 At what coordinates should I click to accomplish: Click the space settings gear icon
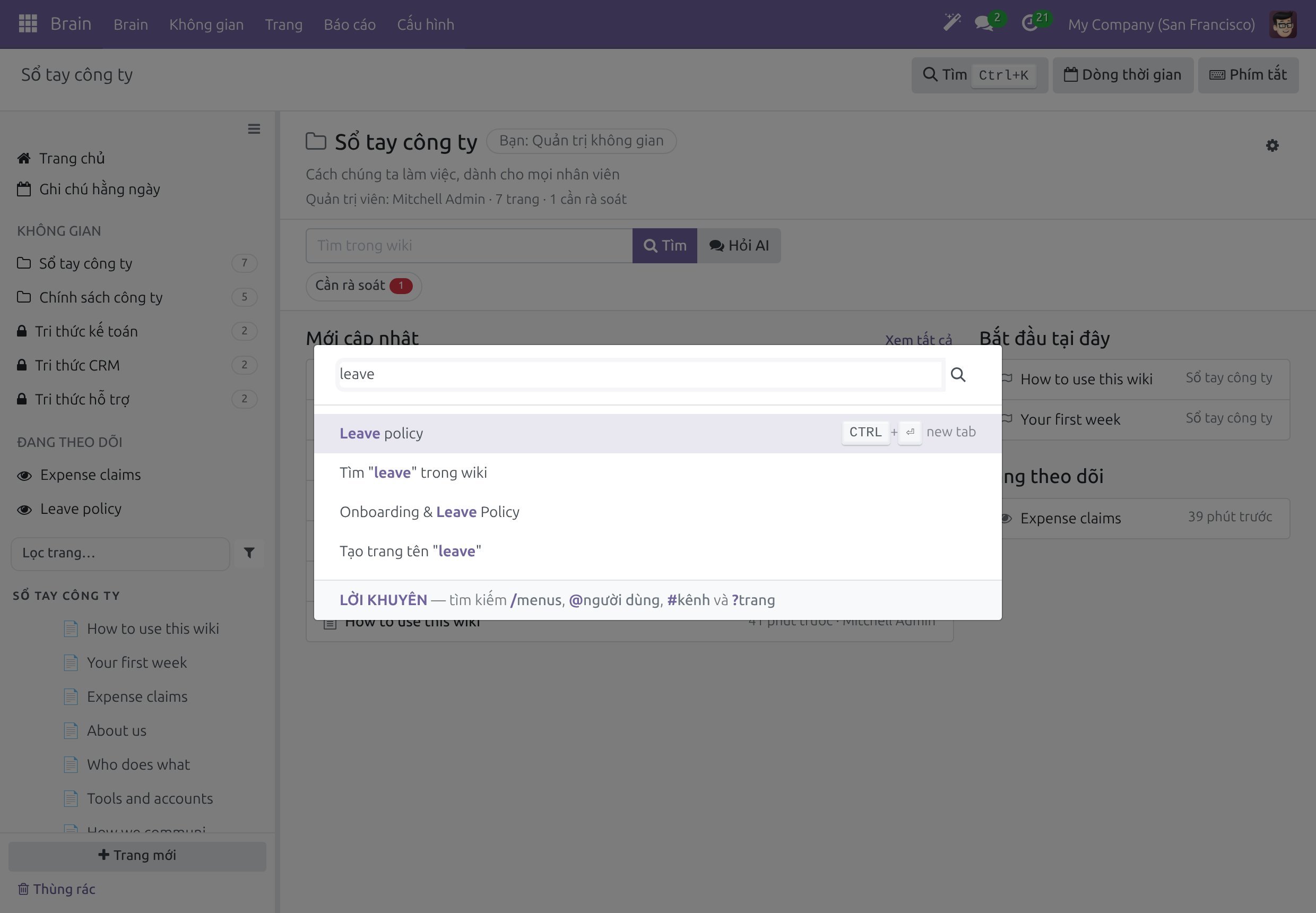click(x=1272, y=145)
